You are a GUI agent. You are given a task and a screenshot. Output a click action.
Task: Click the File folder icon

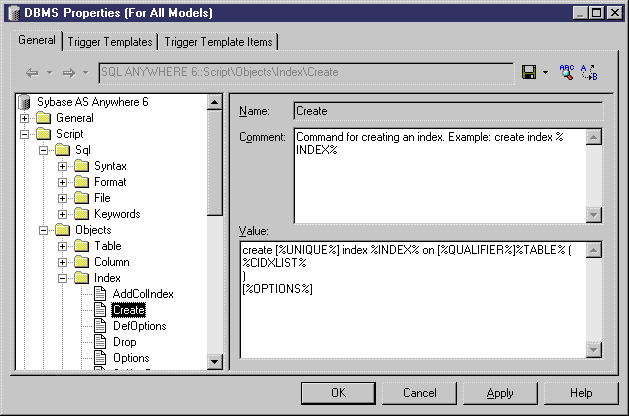pos(81,198)
